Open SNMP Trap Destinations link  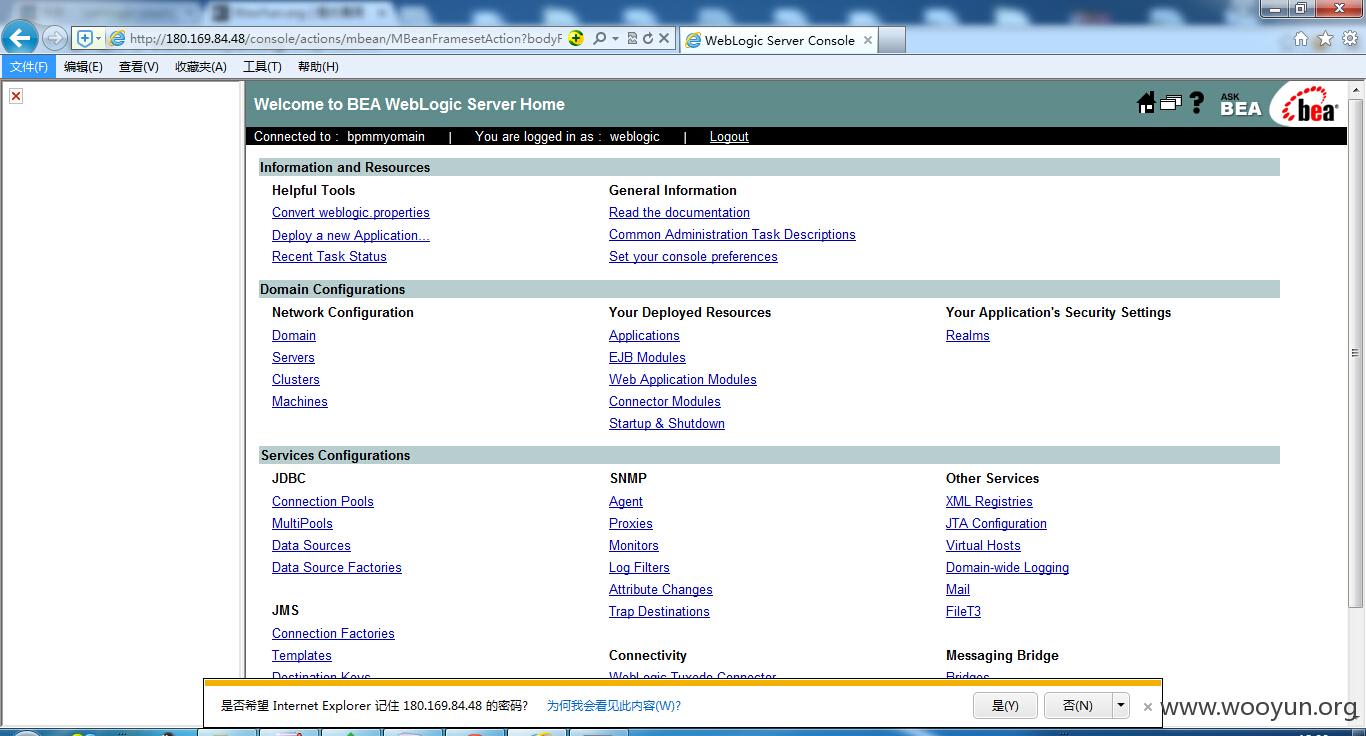(659, 612)
